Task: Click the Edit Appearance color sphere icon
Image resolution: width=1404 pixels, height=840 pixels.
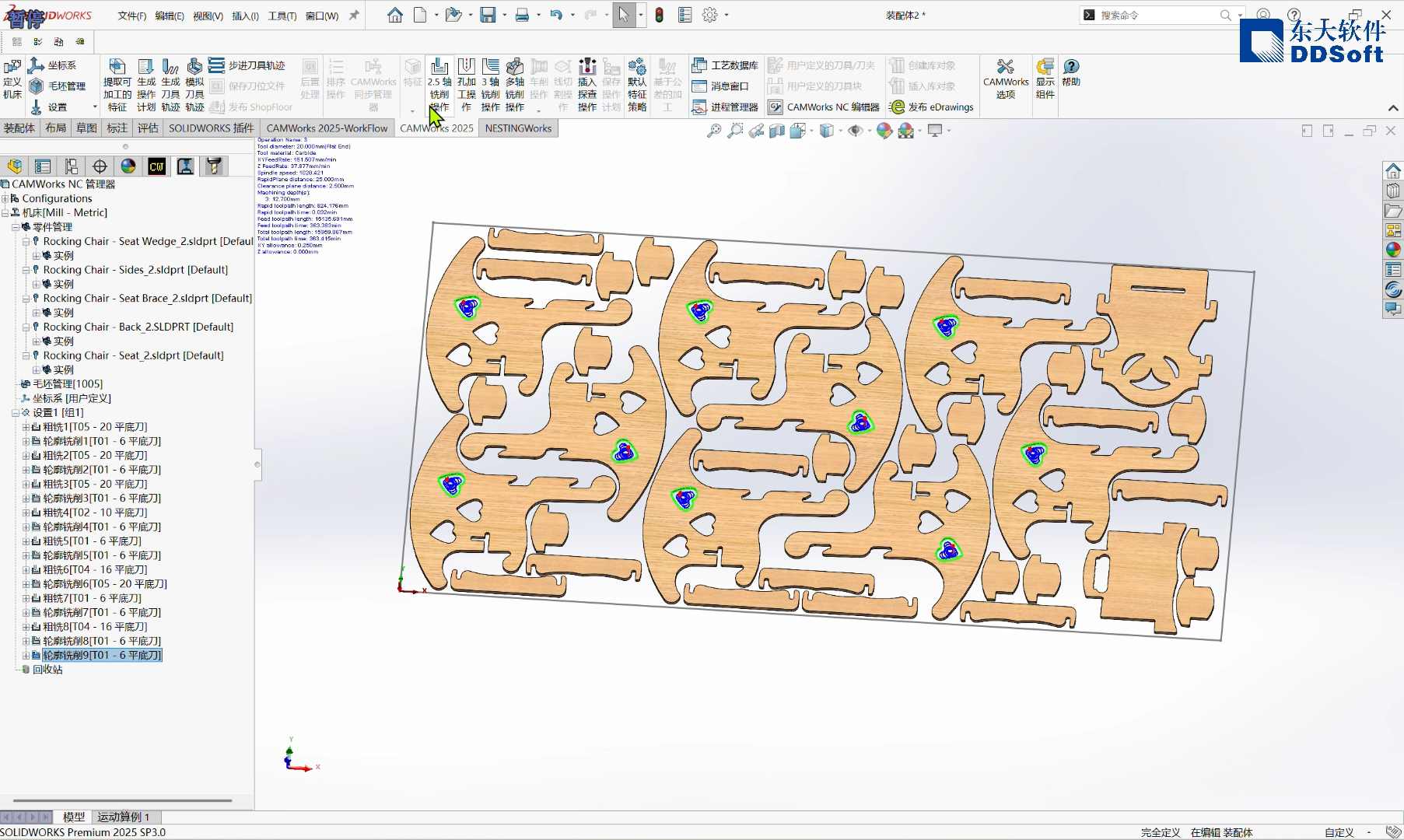Action: tap(884, 131)
